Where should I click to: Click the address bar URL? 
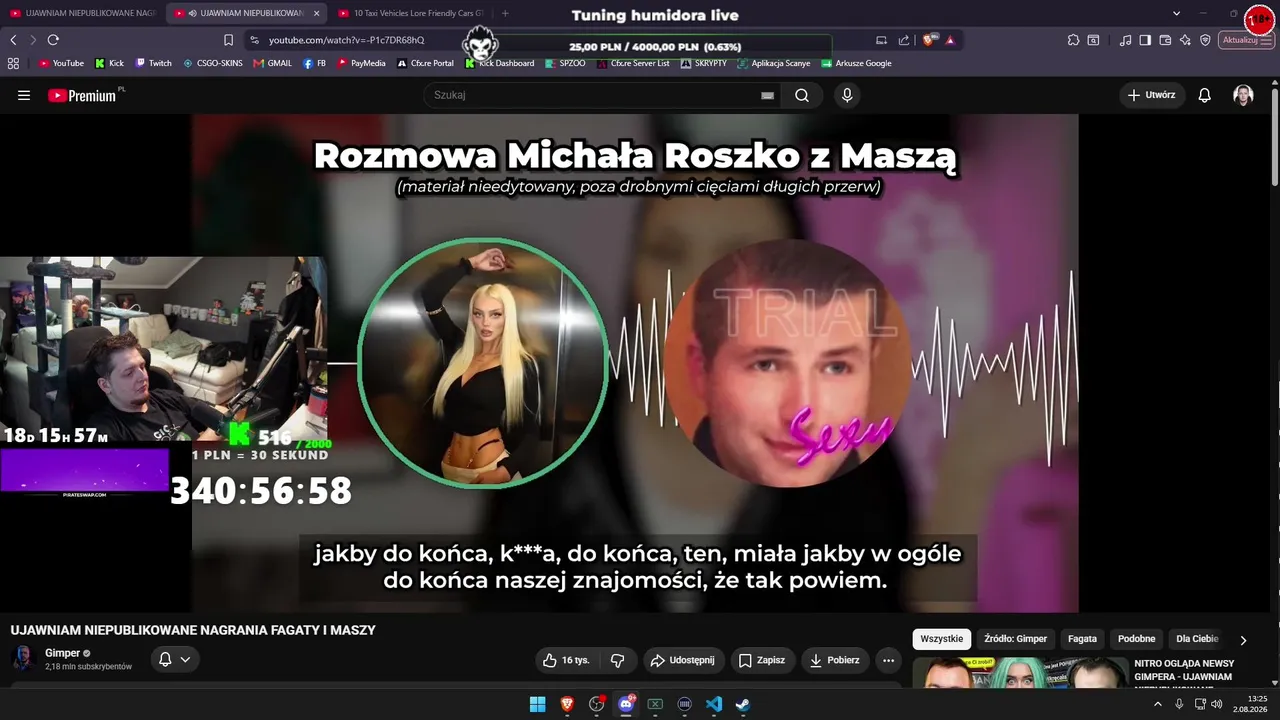click(x=346, y=40)
